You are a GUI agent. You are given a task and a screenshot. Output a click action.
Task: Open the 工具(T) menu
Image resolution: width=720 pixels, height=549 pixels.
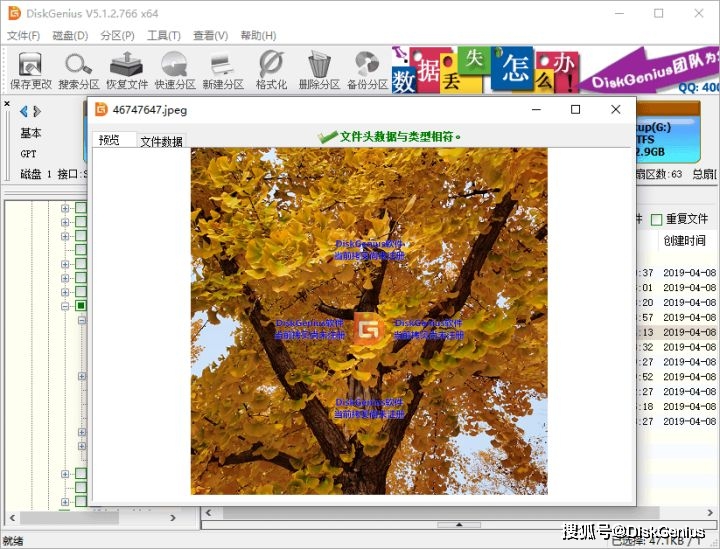pos(164,35)
